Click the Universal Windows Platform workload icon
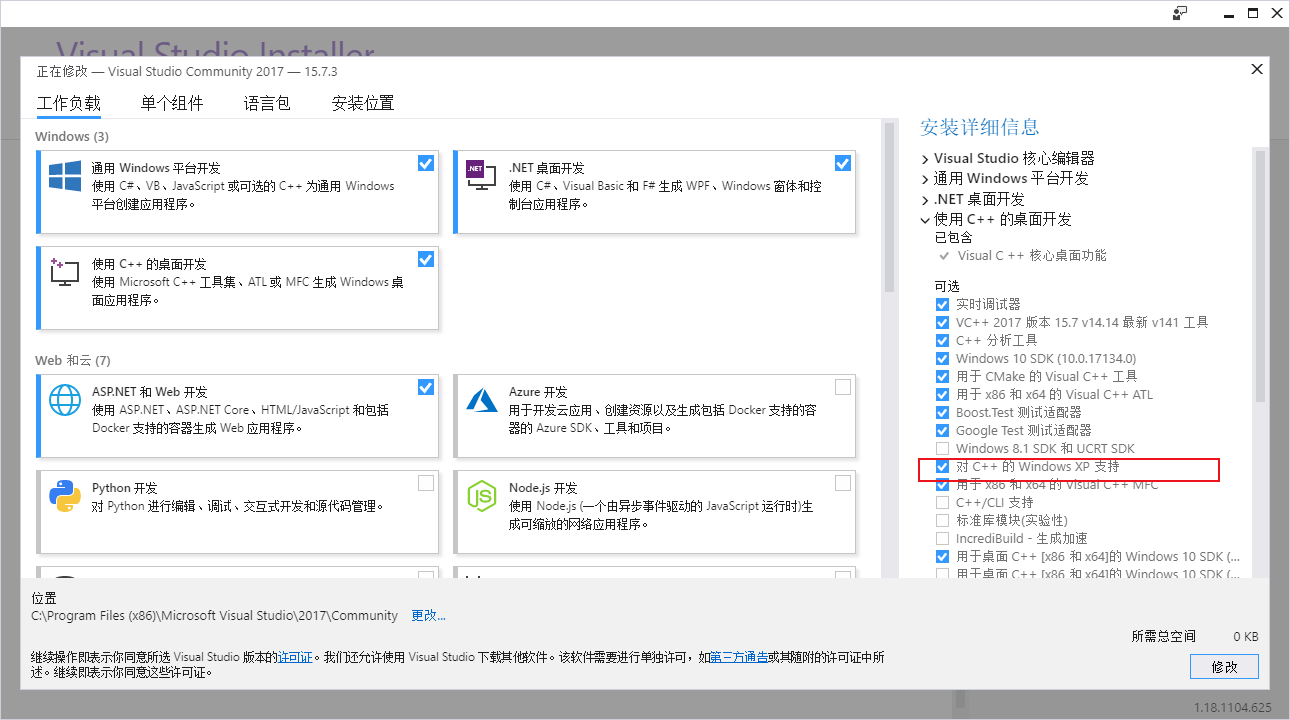The width and height of the screenshot is (1290, 720). tap(65, 176)
